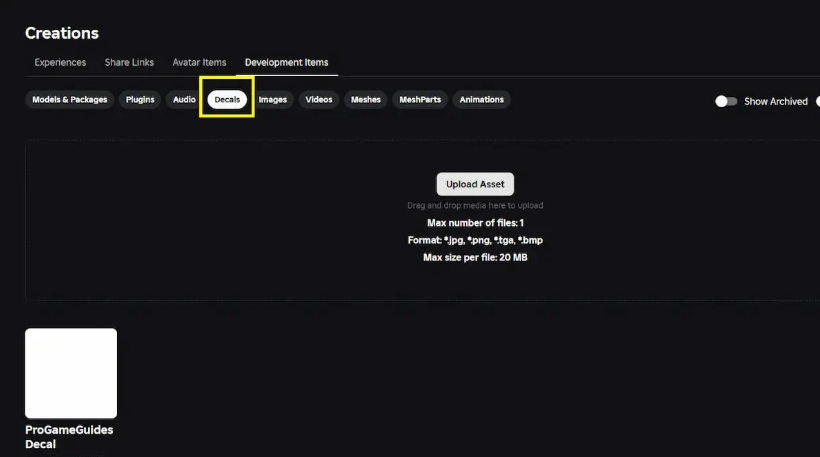Open the Meshes category
The width and height of the screenshot is (820, 457).
(x=365, y=100)
